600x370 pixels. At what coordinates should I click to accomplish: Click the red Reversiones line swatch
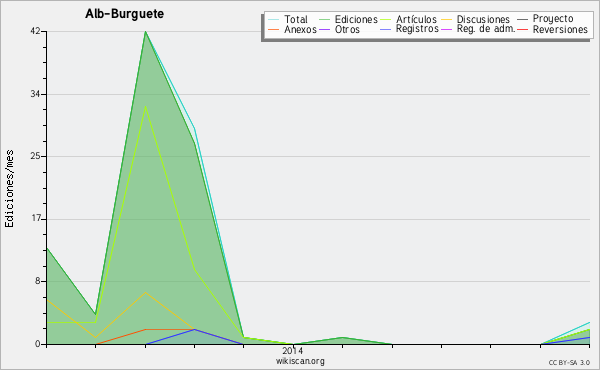pos(522,29)
